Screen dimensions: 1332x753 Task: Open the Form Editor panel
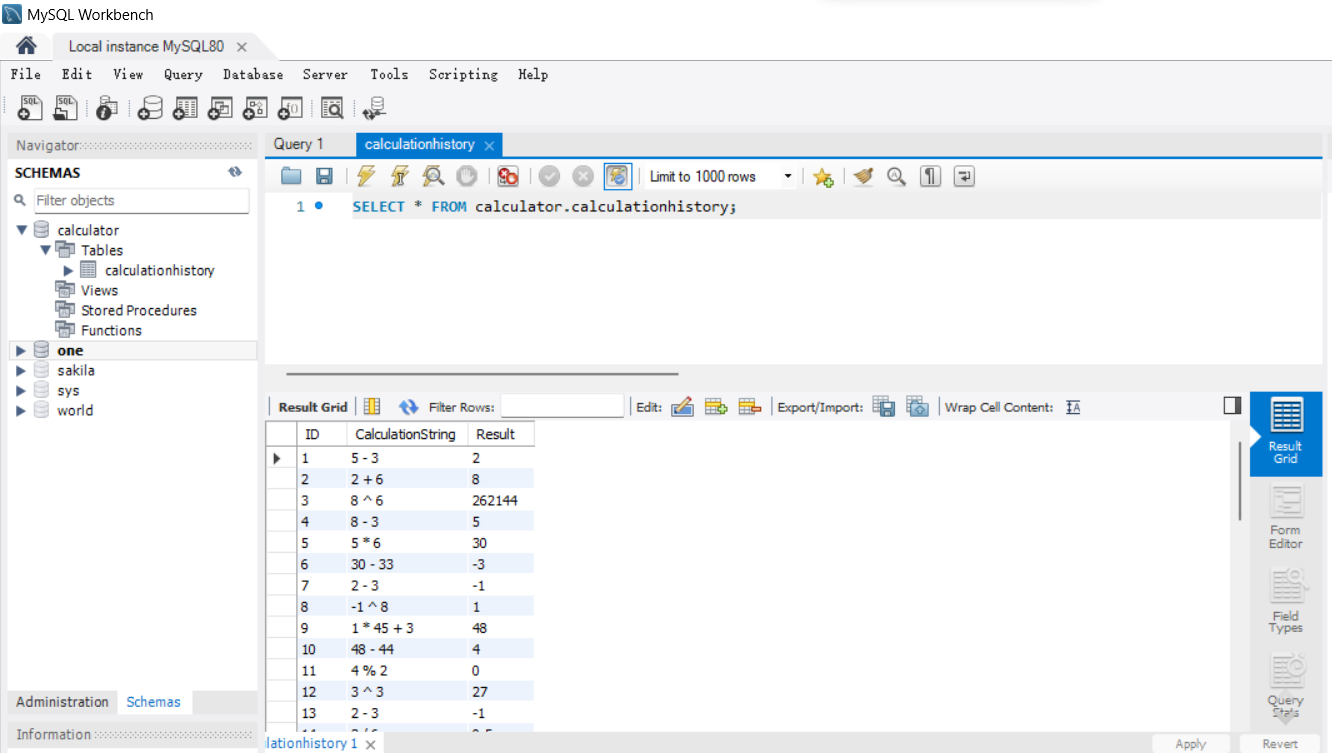[1285, 517]
